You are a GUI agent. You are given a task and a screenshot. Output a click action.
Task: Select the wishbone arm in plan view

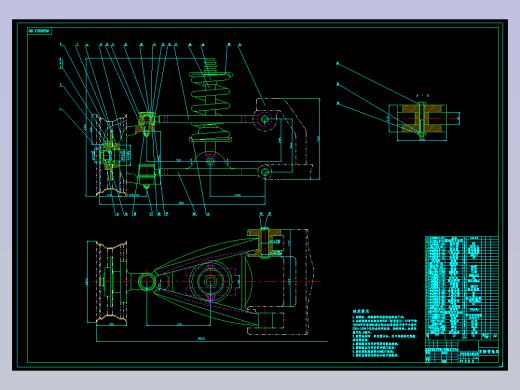pyautogui.click(x=207, y=282)
